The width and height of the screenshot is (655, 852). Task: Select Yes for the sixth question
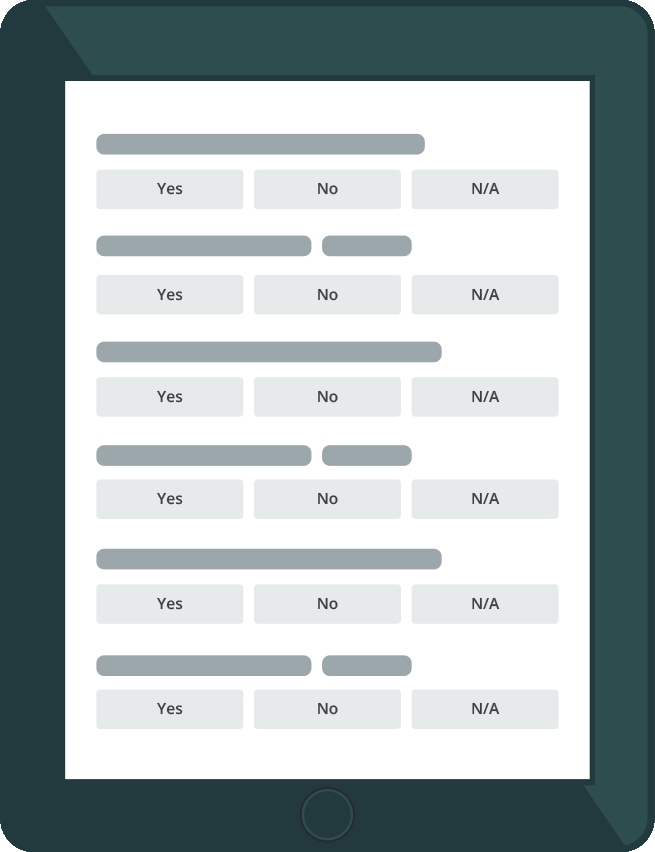170,709
